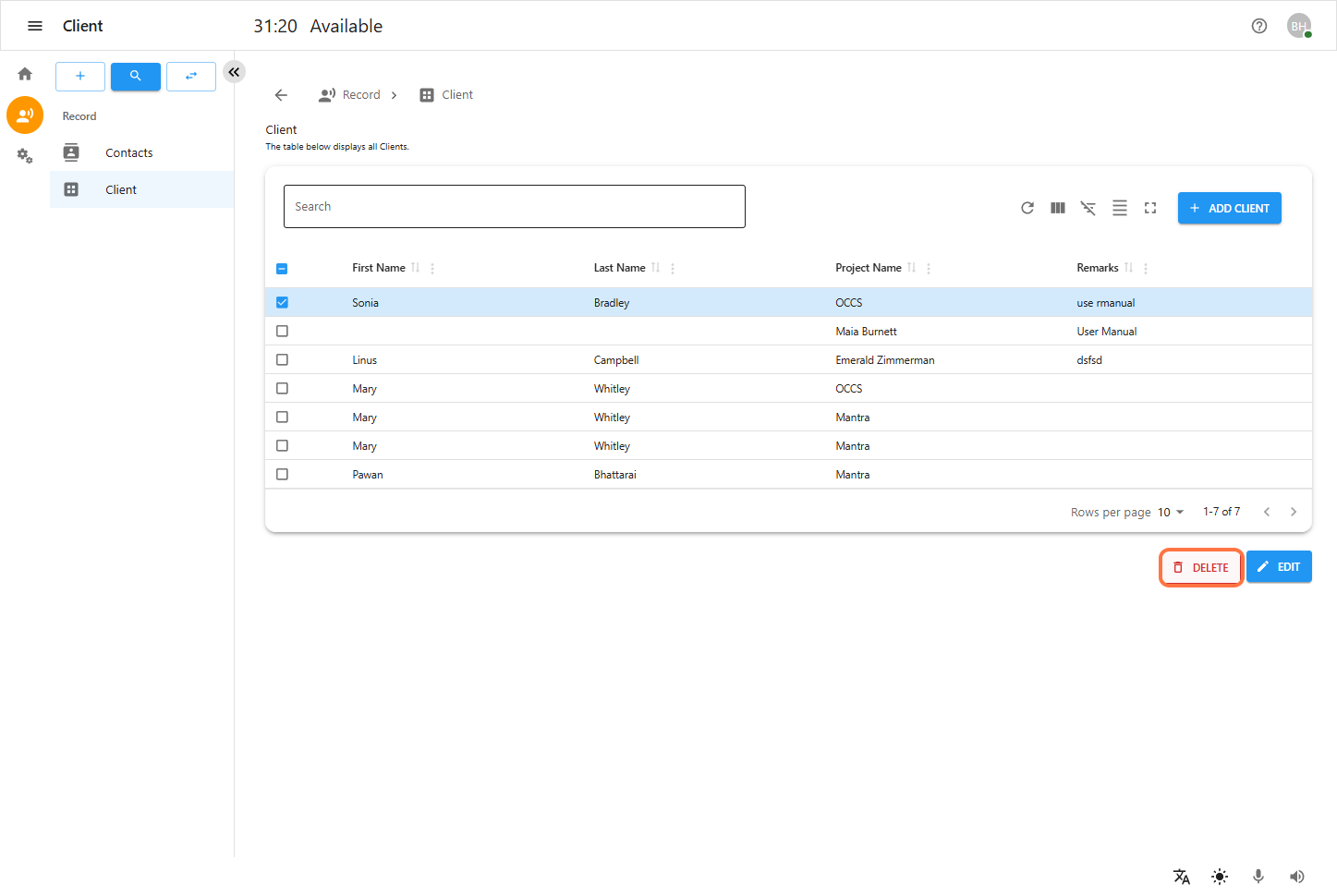Click into the Search input field

pos(514,206)
